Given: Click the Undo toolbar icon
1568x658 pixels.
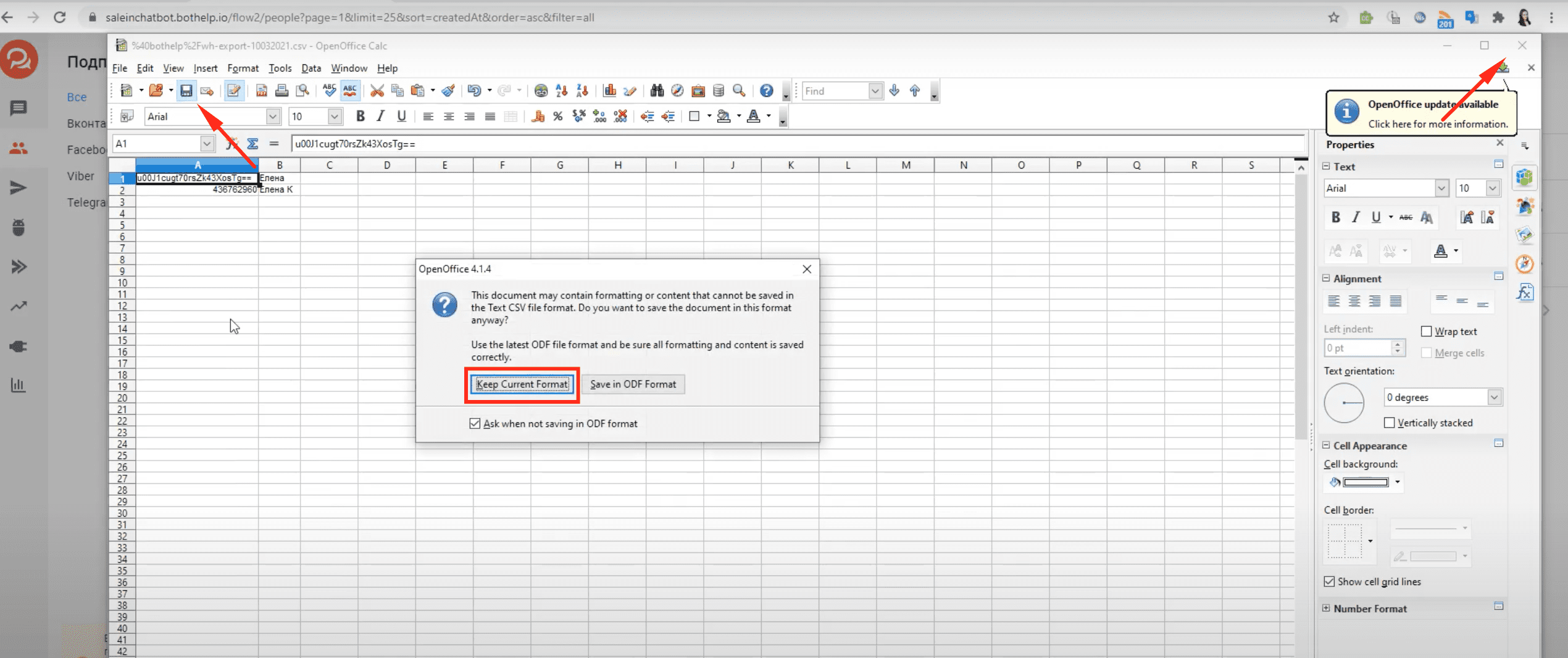Looking at the screenshot, I should (x=474, y=91).
